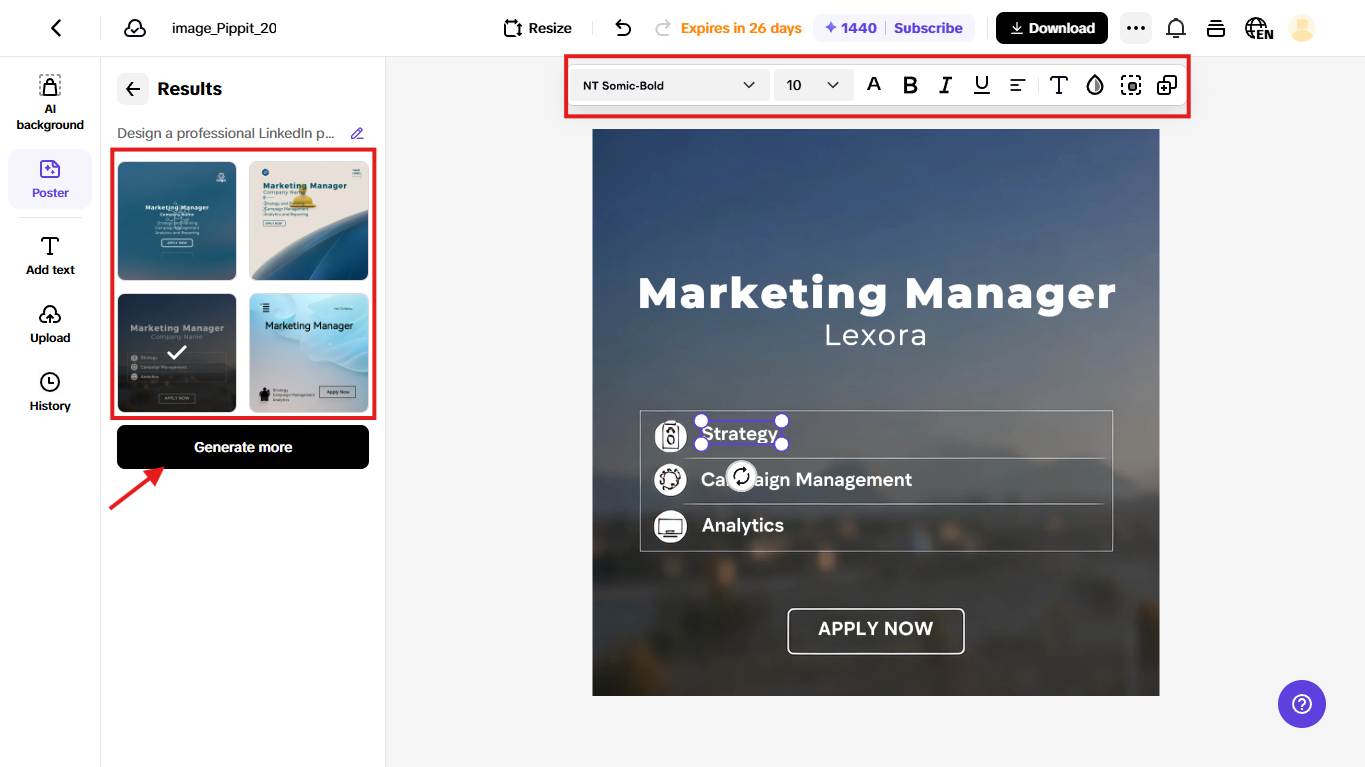
Task: Open the notifications bell
Action: pyautogui.click(x=1176, y=28)
